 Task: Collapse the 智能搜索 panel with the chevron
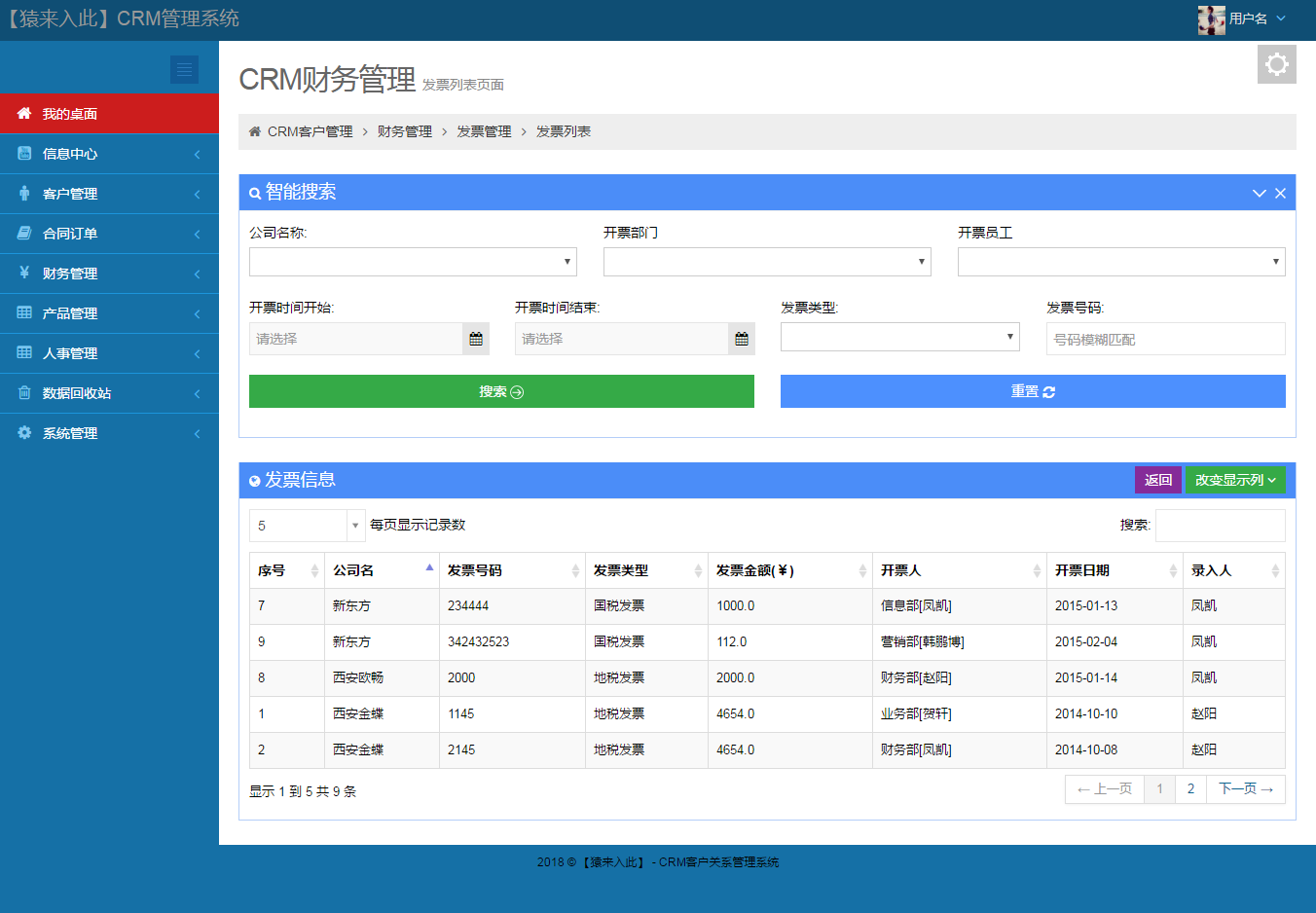(x=1259, y=192)
